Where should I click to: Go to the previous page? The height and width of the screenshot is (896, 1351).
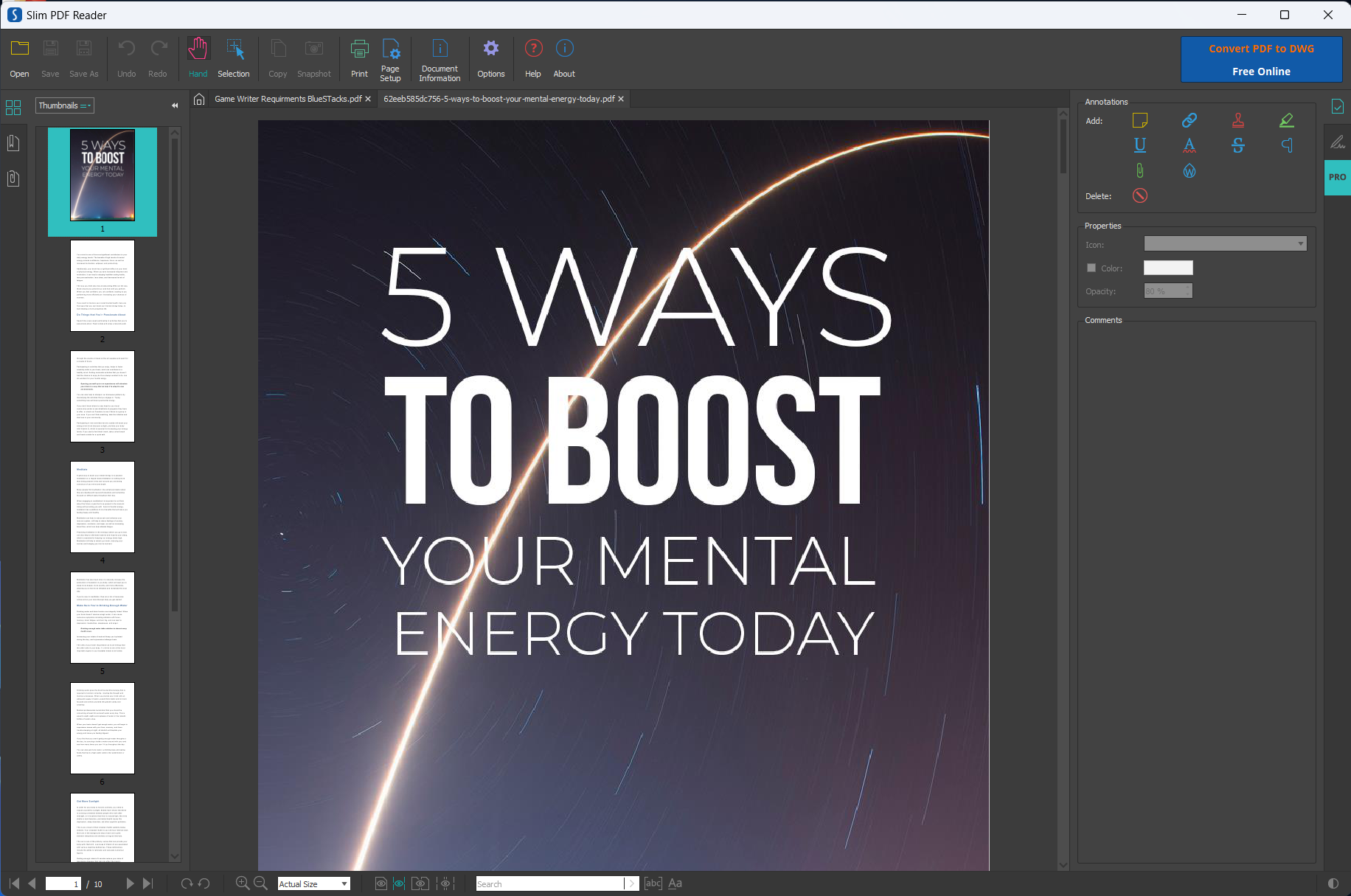32,883
